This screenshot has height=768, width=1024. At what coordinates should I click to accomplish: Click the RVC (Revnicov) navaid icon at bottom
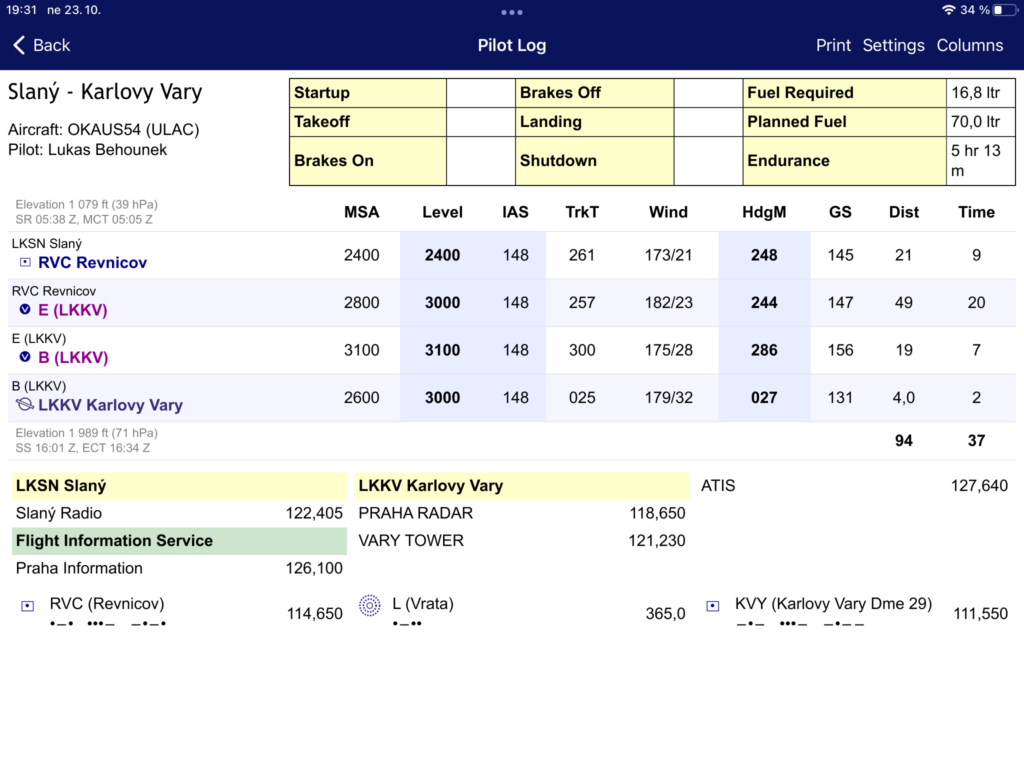coord(28,605)
